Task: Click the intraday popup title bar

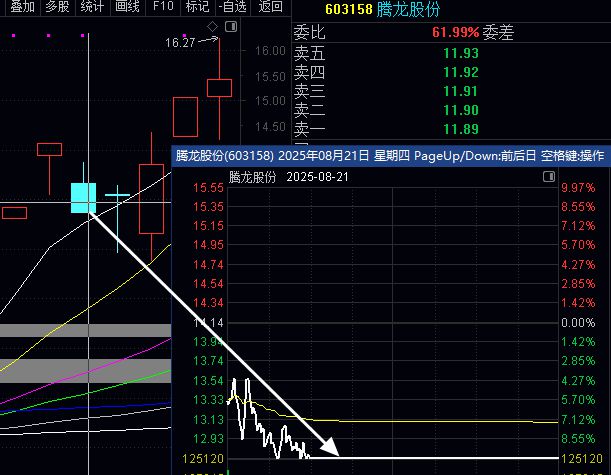Action: [391, 156]
